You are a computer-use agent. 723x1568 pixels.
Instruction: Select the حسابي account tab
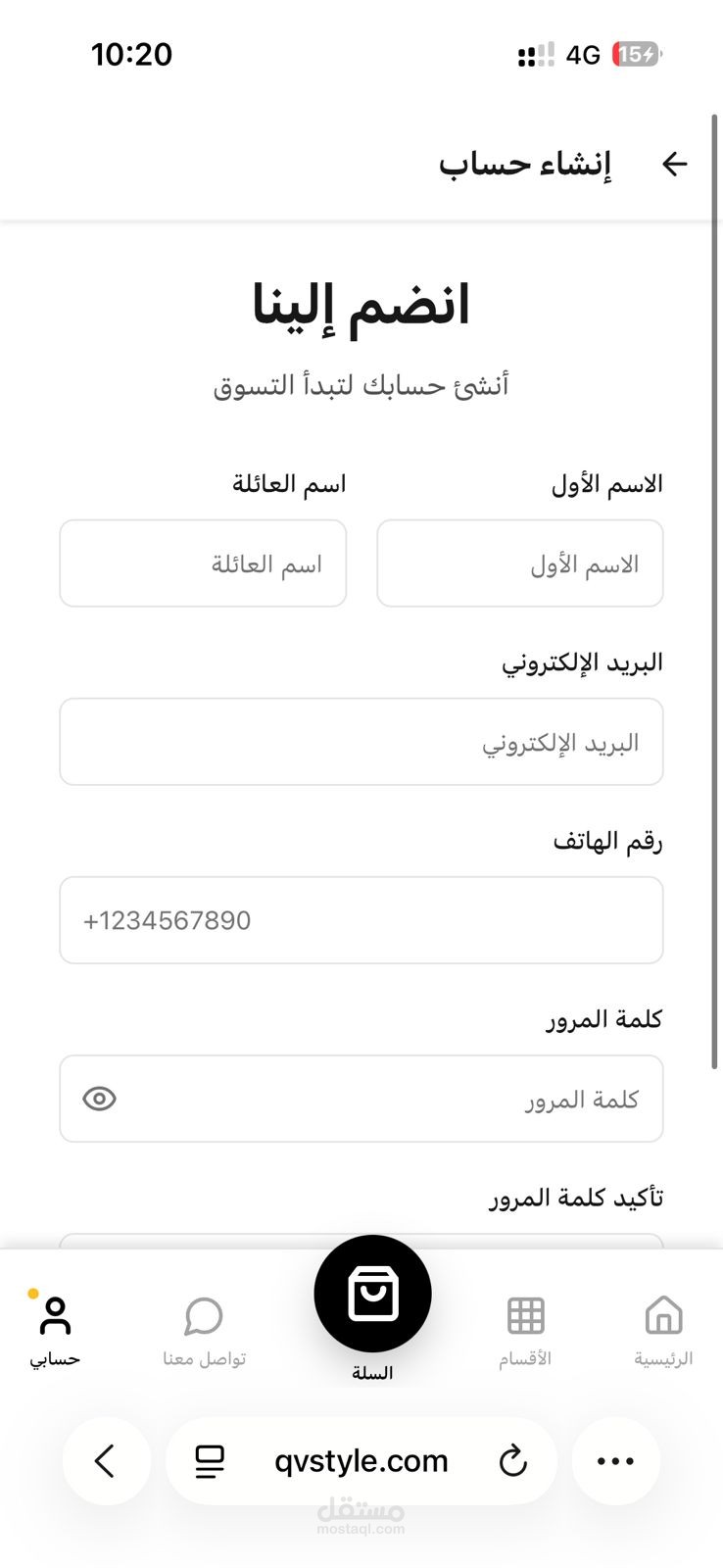point(55,1328)
